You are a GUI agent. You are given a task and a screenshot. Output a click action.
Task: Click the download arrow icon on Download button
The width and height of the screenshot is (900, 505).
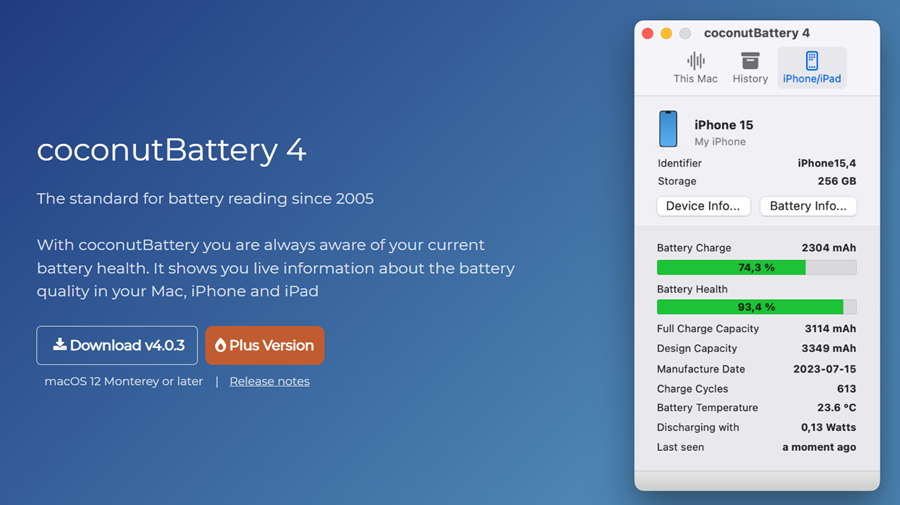[x=60, y=344]
